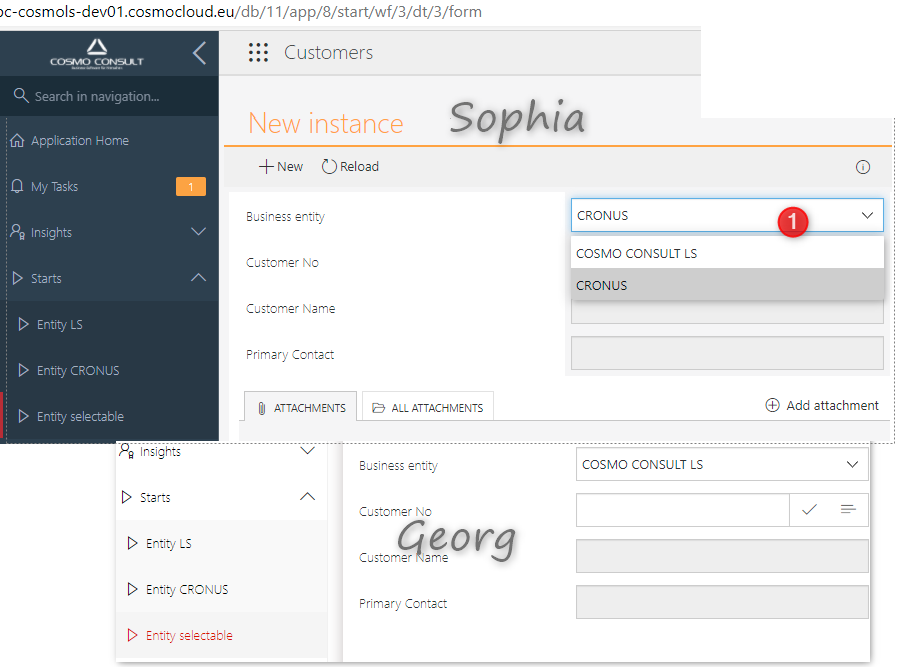Open the Business entity CRONUS dropdown
This screenshot has width=897, height=667.
(727, 216)
